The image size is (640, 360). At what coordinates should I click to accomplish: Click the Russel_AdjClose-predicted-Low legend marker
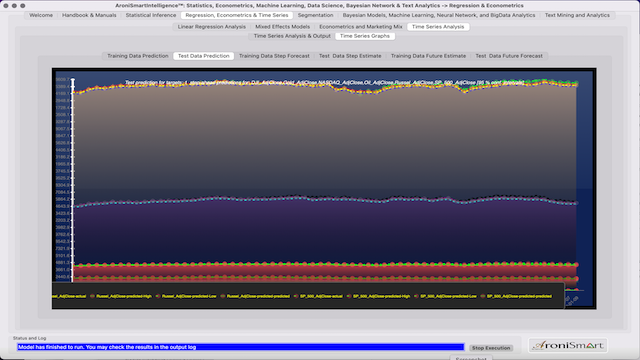[158, 296]
